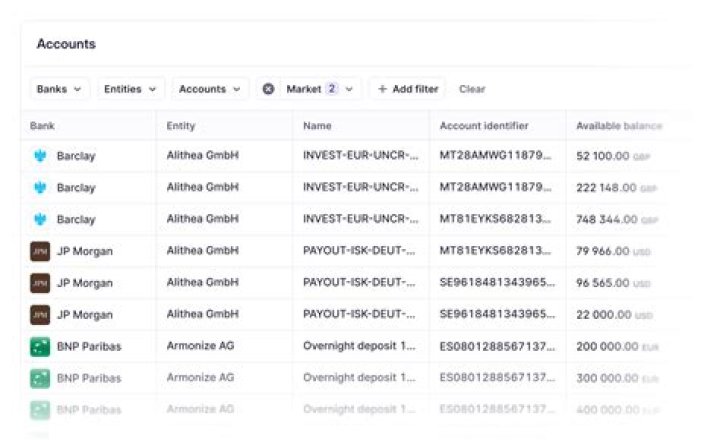Click the BNP Paribas name in the 200 000.00 row
This screenshot has height=442, width=720.
(89, 347)
